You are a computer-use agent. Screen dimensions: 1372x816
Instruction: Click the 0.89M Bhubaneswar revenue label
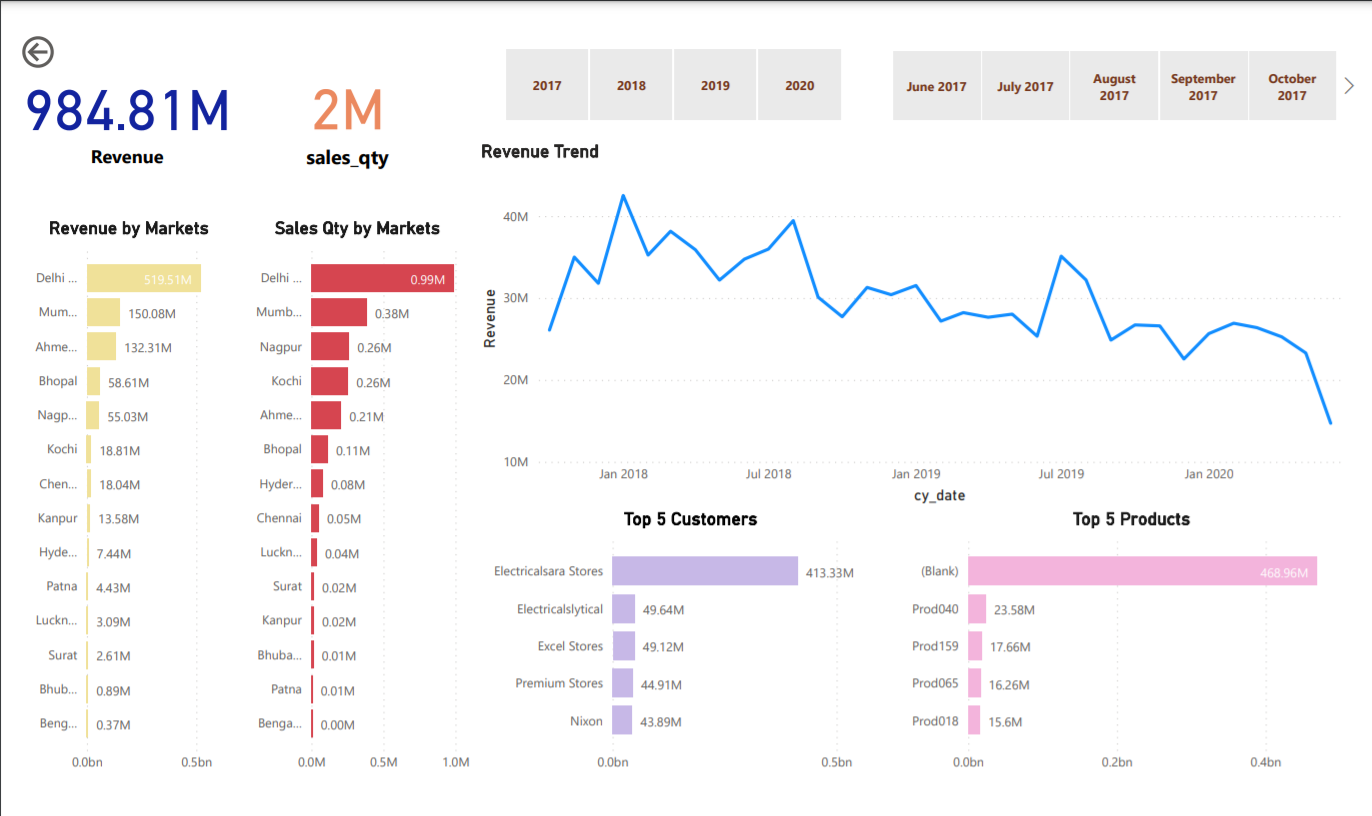pos(114,690)
